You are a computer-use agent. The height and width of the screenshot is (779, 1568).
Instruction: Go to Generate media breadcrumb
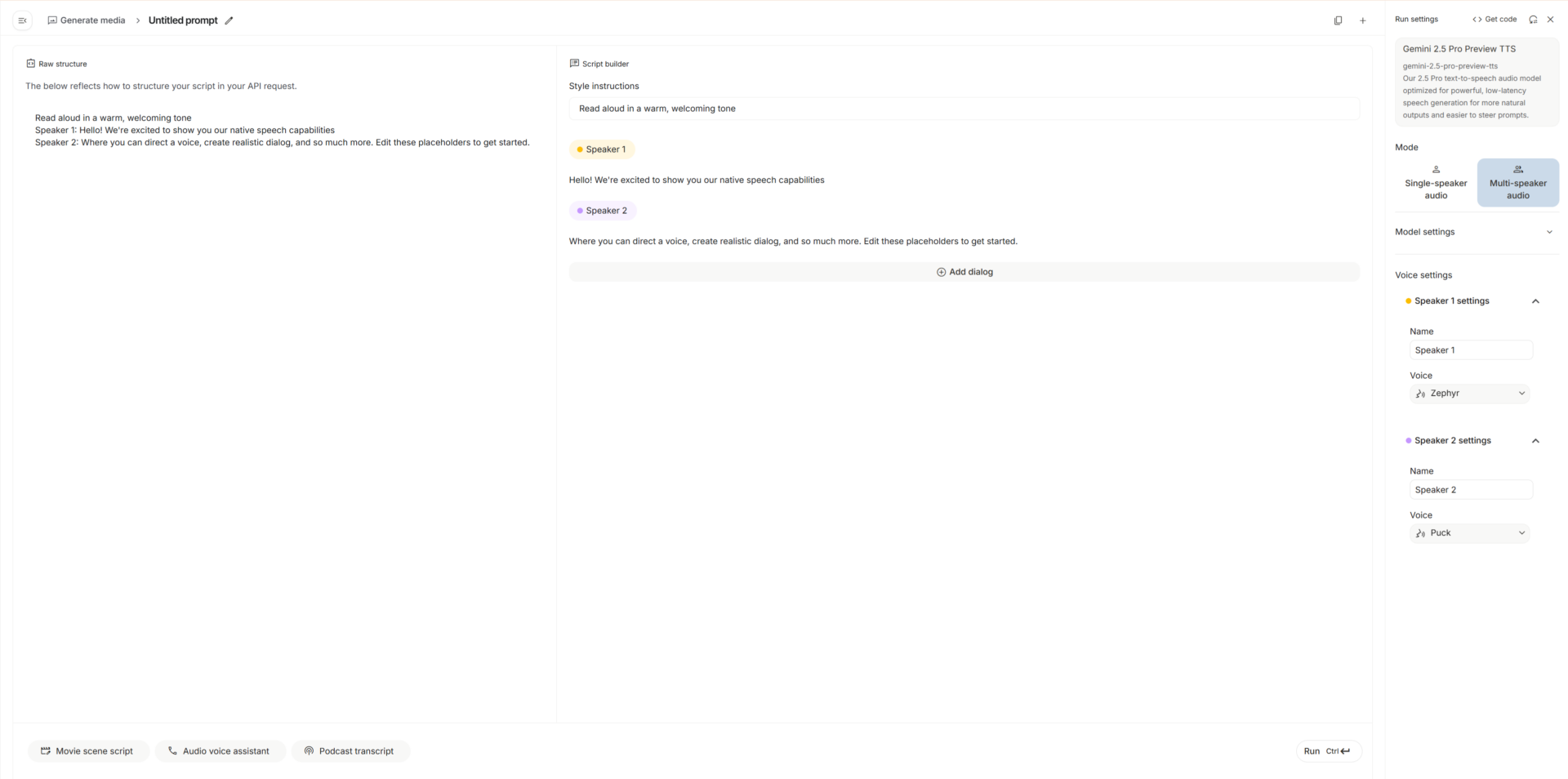click(87, 20)
